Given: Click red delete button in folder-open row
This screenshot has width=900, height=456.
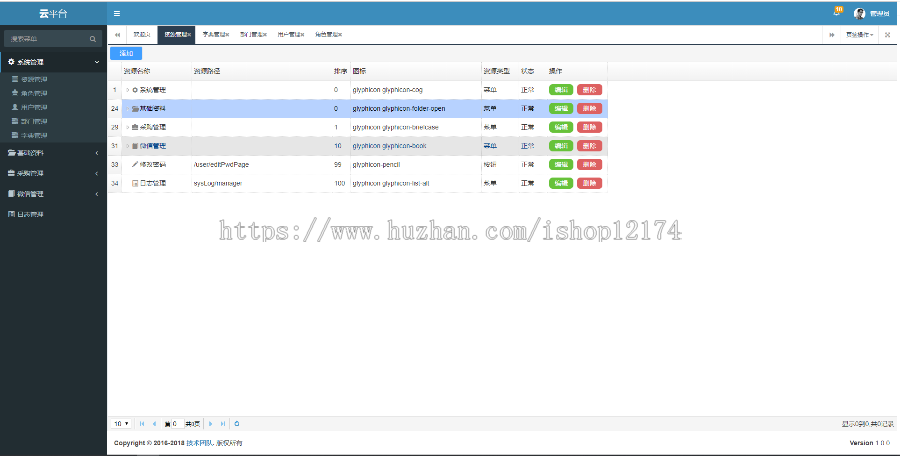Looking at the screenshot, I should point(589,109).
